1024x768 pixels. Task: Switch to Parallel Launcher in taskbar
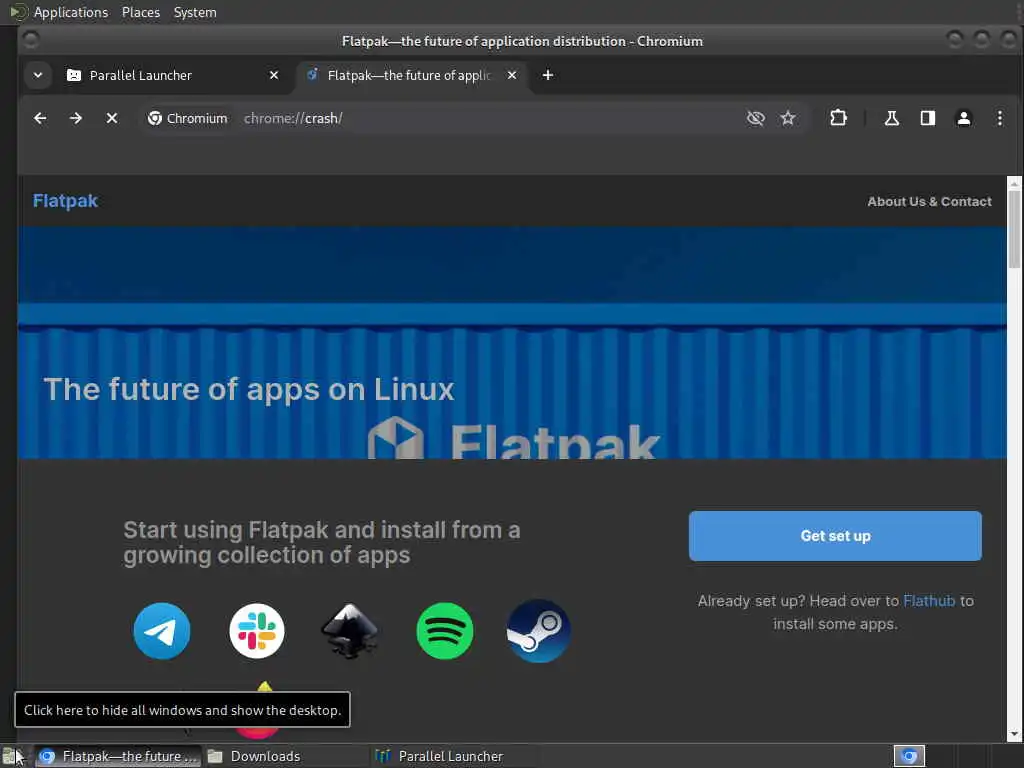pyautogui.click(x=454, y=756)
